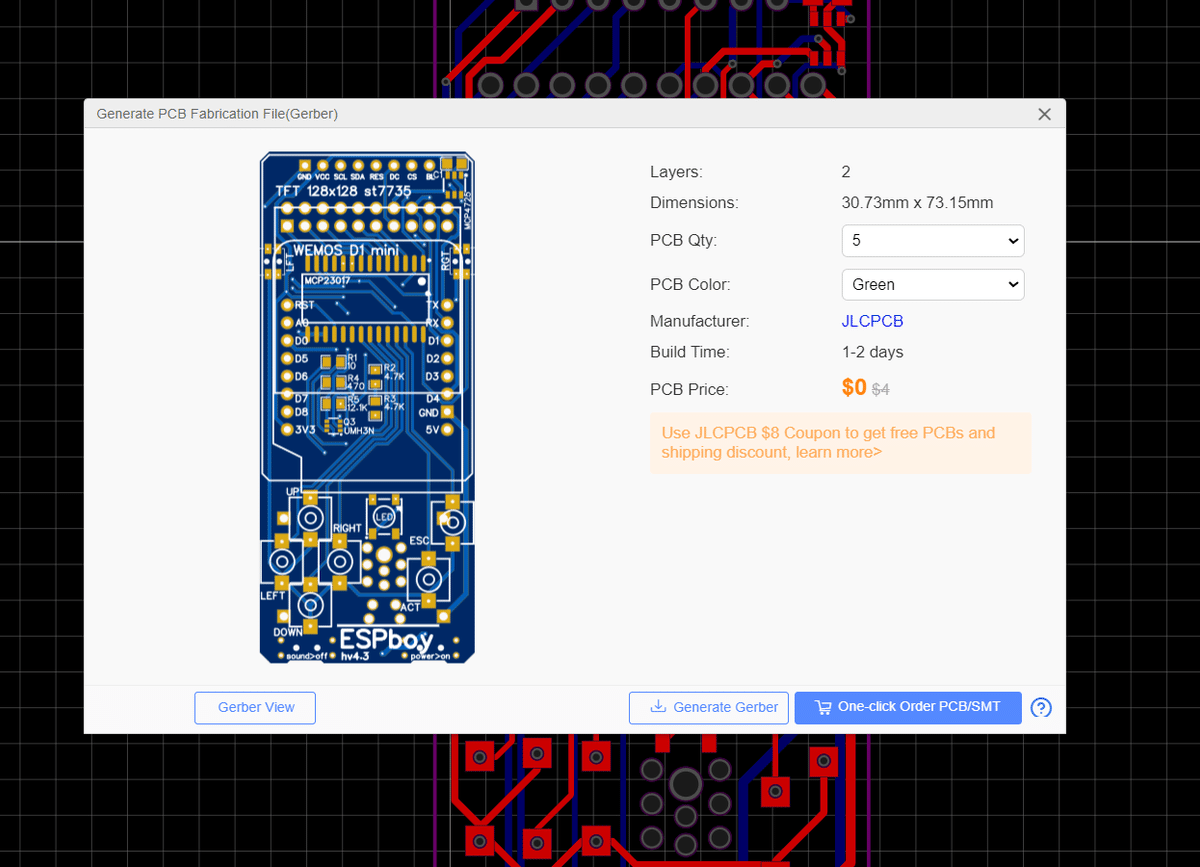Click the dialog title Generate PCB Fabrication File(Gerber)
1200x867 pixels.
click(217, 114)
